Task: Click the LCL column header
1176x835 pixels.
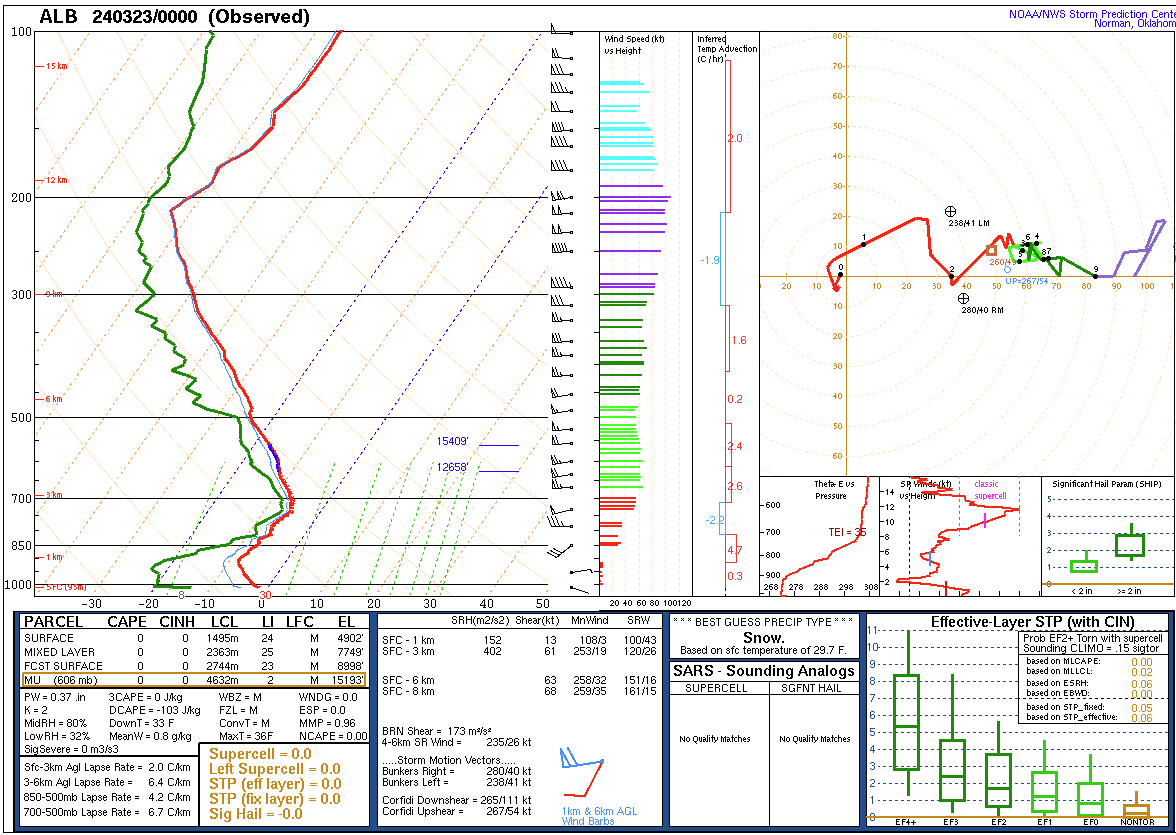Action: [x=223, y=622]
